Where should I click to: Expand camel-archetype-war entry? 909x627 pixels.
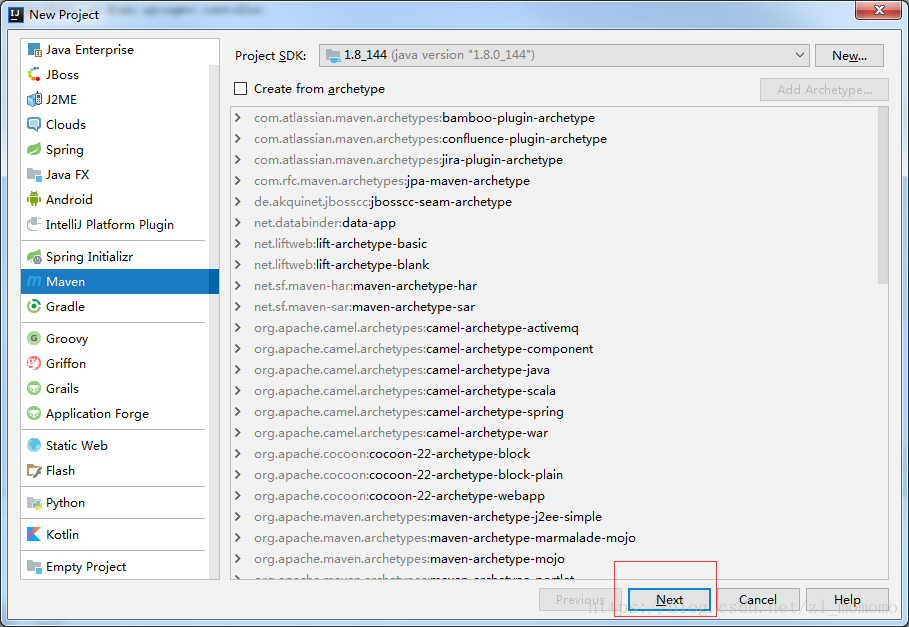pos(238,432)
